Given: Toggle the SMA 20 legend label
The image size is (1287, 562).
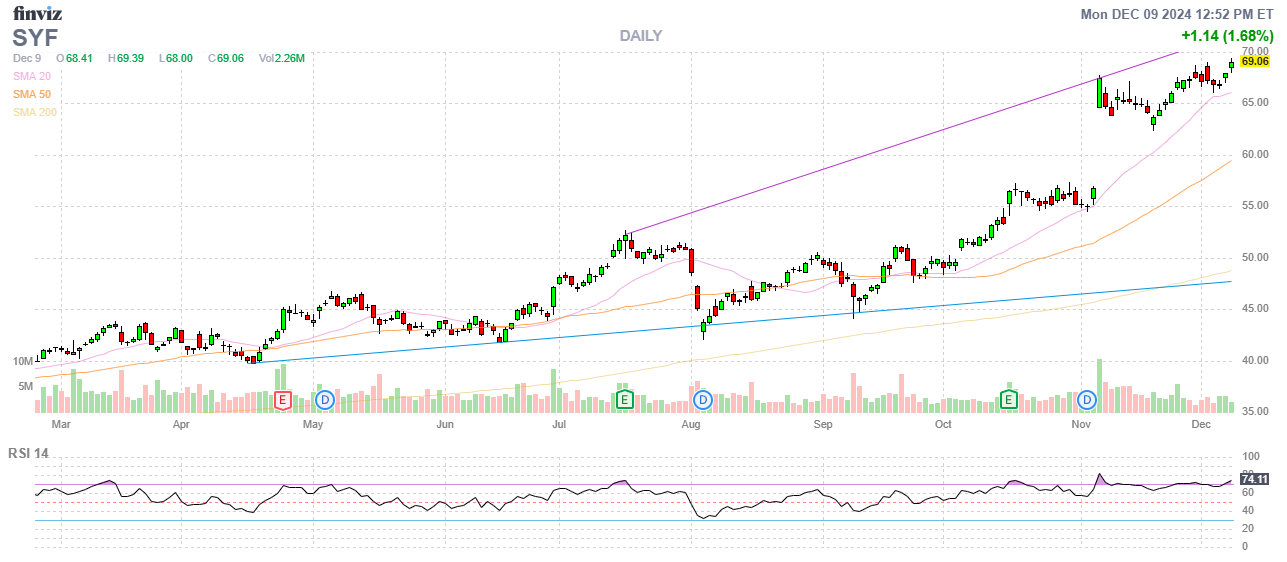Looking at the screenshot, I should pyautogui.click(x=31, y=76).
